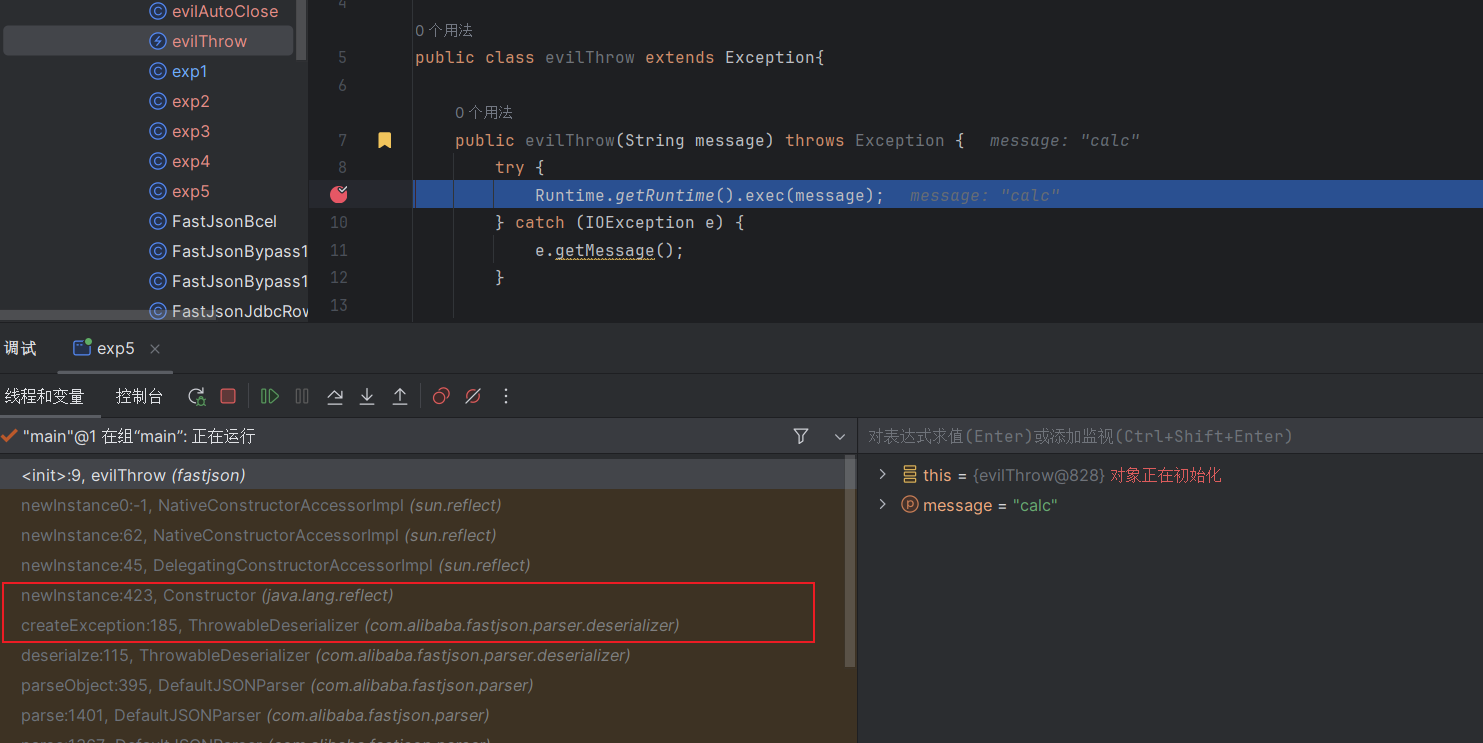Open the exp5 class in tree
The width and height of the screenshot is (1483, 743).
[190, 191]
